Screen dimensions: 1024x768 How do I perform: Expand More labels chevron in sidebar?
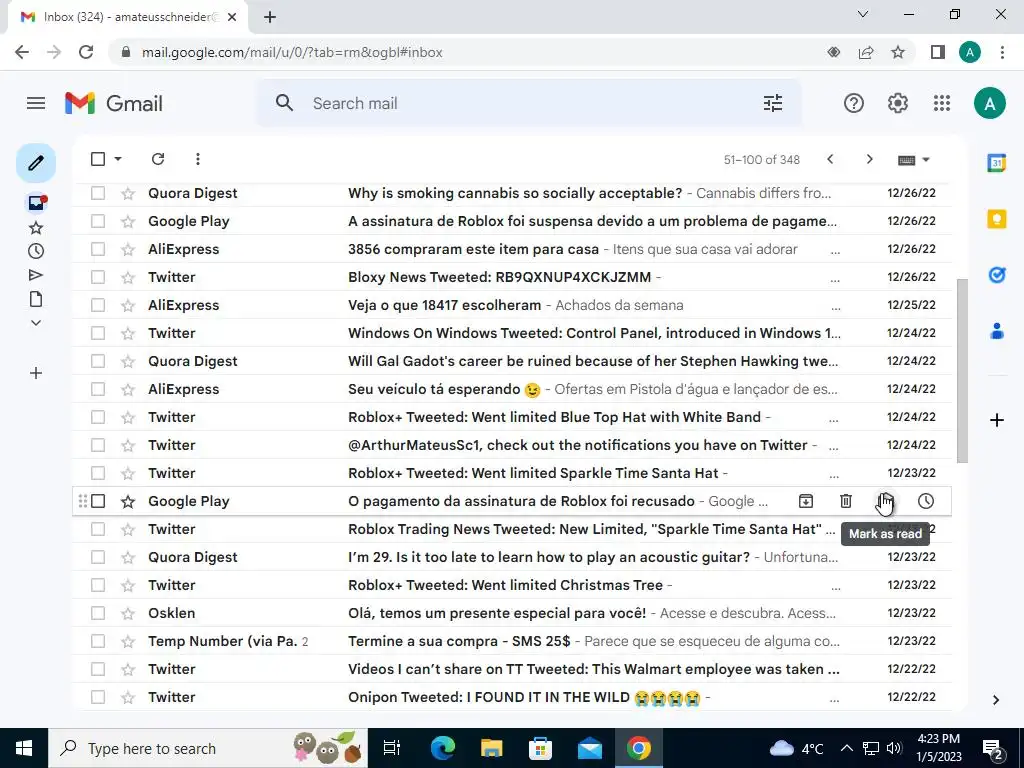click(x=36, y=323)
